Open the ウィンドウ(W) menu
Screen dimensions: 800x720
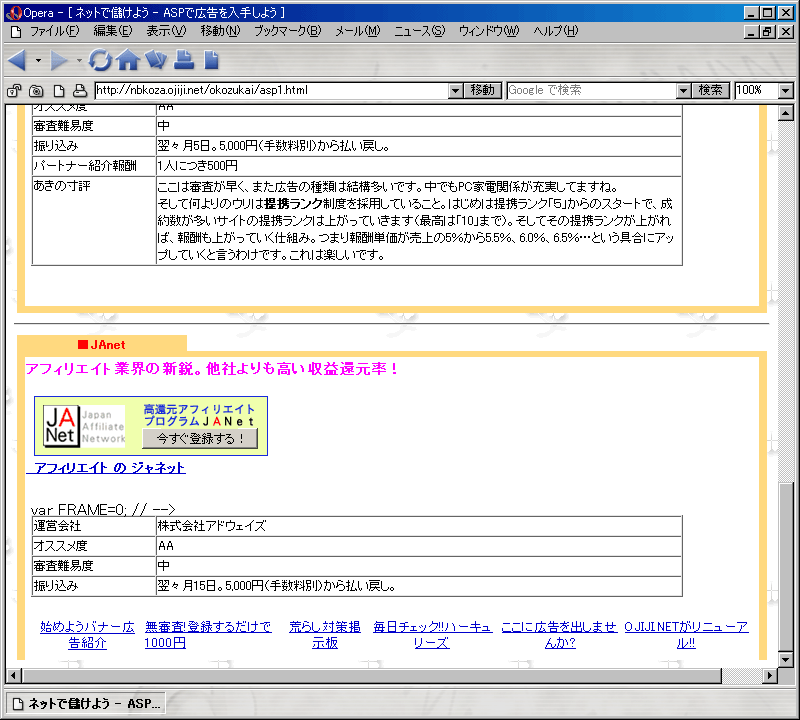click(x=489, y=31)
